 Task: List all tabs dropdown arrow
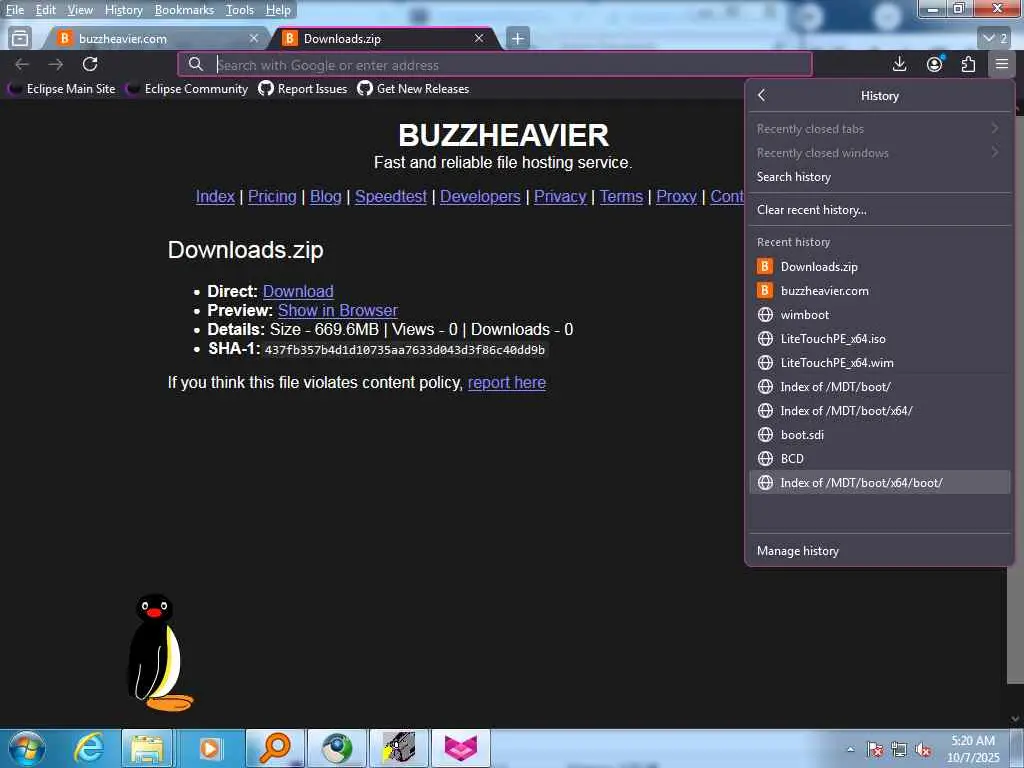point(995,39)
